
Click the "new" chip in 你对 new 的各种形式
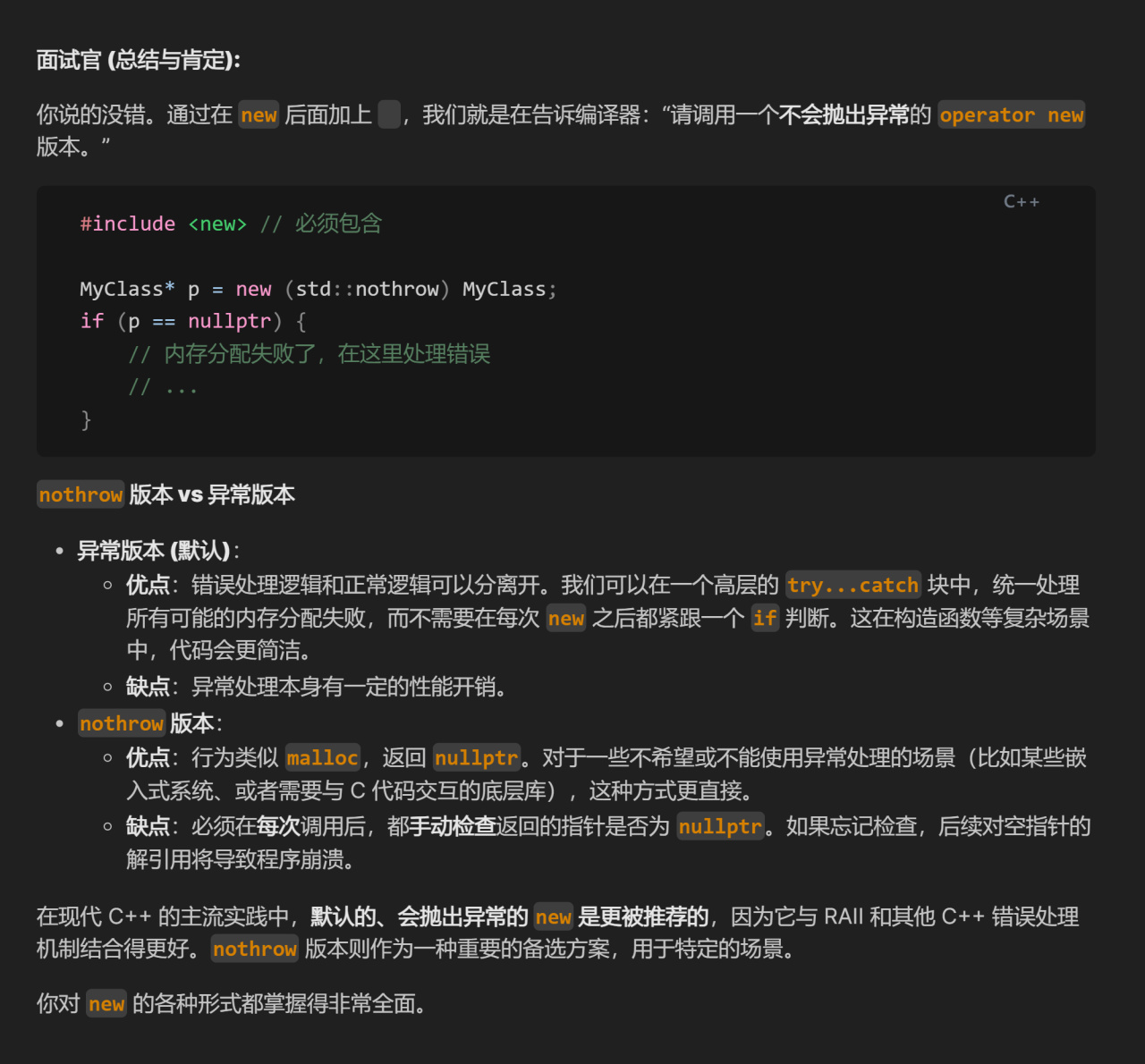click(x=106, y=1004)
